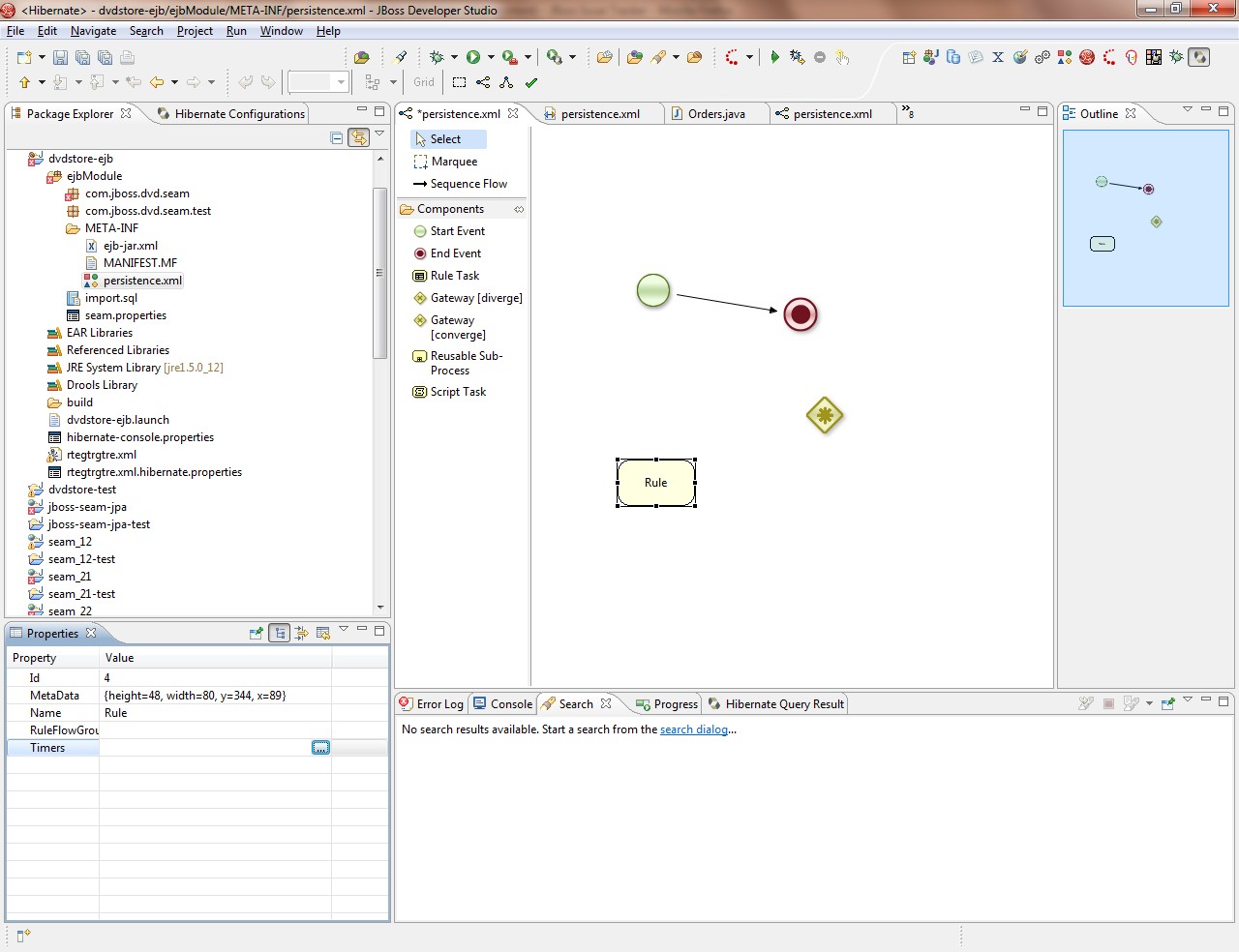Viewport: 1239px width, 952px height.
Task: Toggle Link with Editor in Package Explorer
Action: [x=358, y=137]
